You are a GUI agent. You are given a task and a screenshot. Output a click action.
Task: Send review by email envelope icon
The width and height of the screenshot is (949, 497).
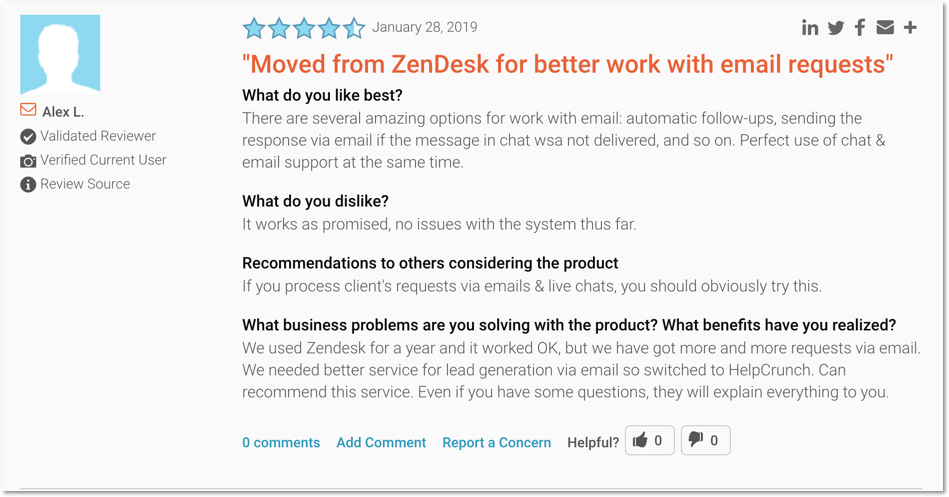click(885, 27)
